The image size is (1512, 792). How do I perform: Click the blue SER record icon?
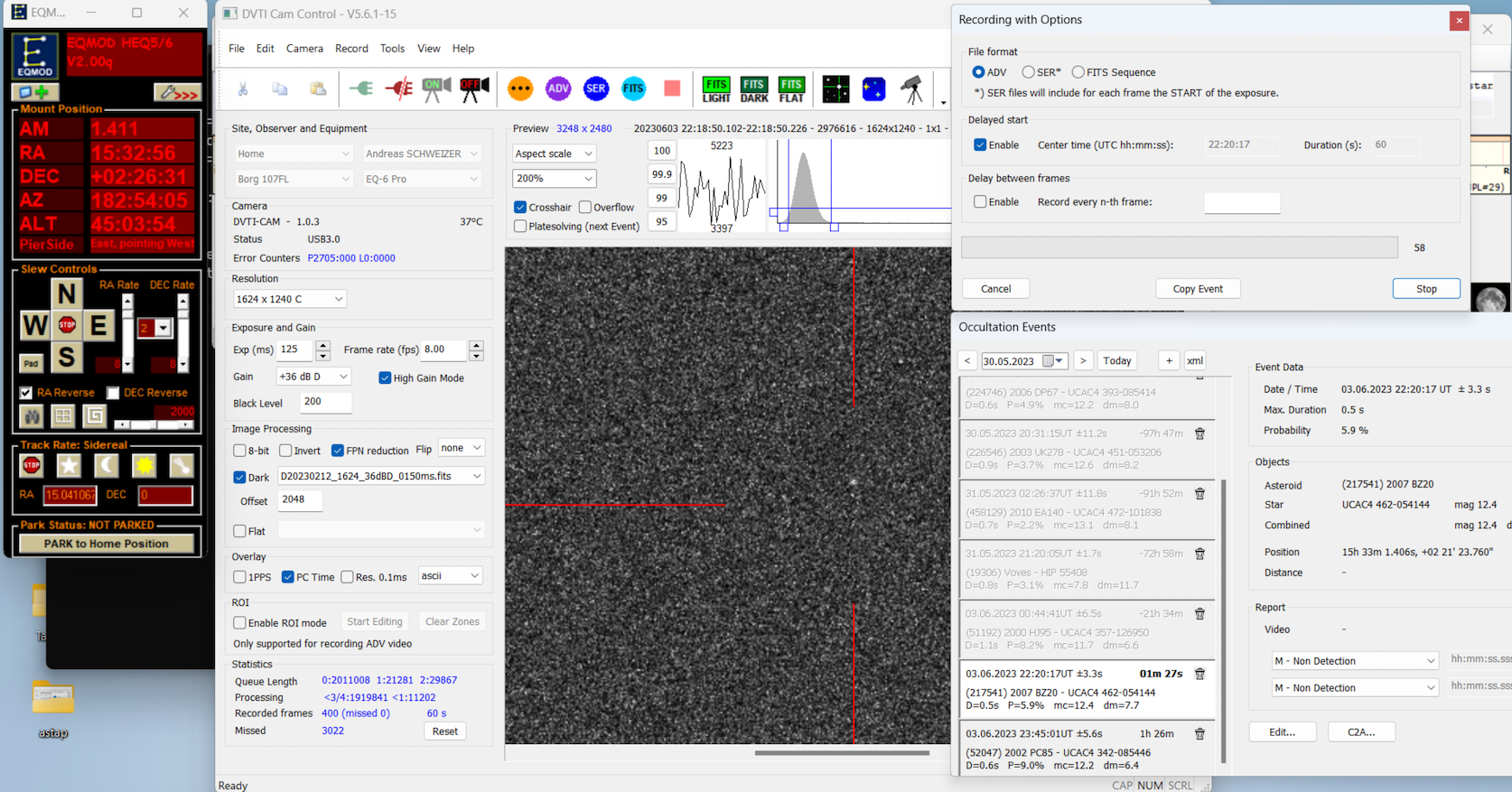pos(596,89)
